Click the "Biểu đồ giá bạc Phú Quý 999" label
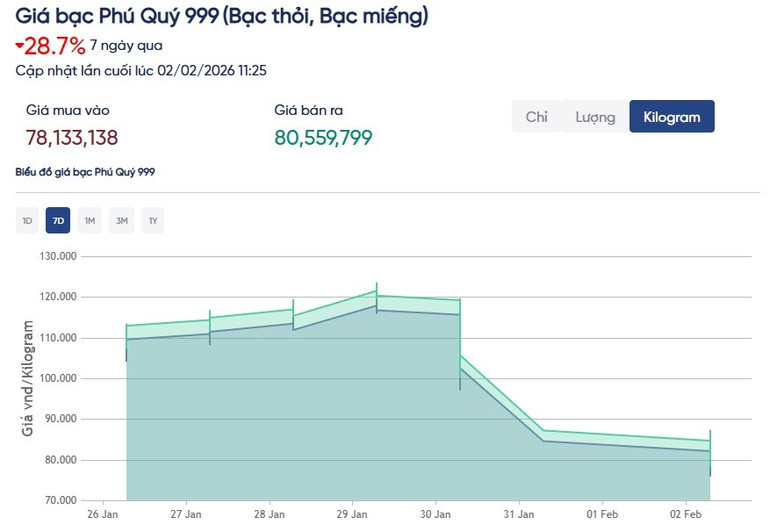 pyautogui.click(x=85, y=172)
